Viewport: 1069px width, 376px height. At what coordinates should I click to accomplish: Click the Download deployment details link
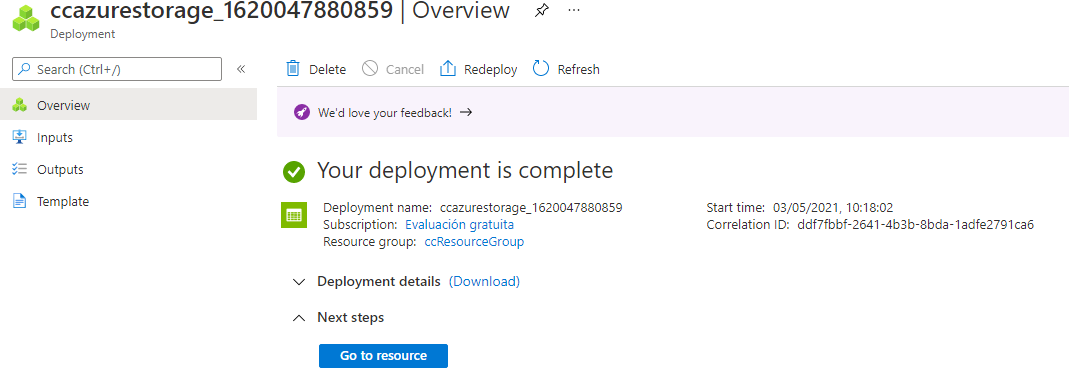484,281
